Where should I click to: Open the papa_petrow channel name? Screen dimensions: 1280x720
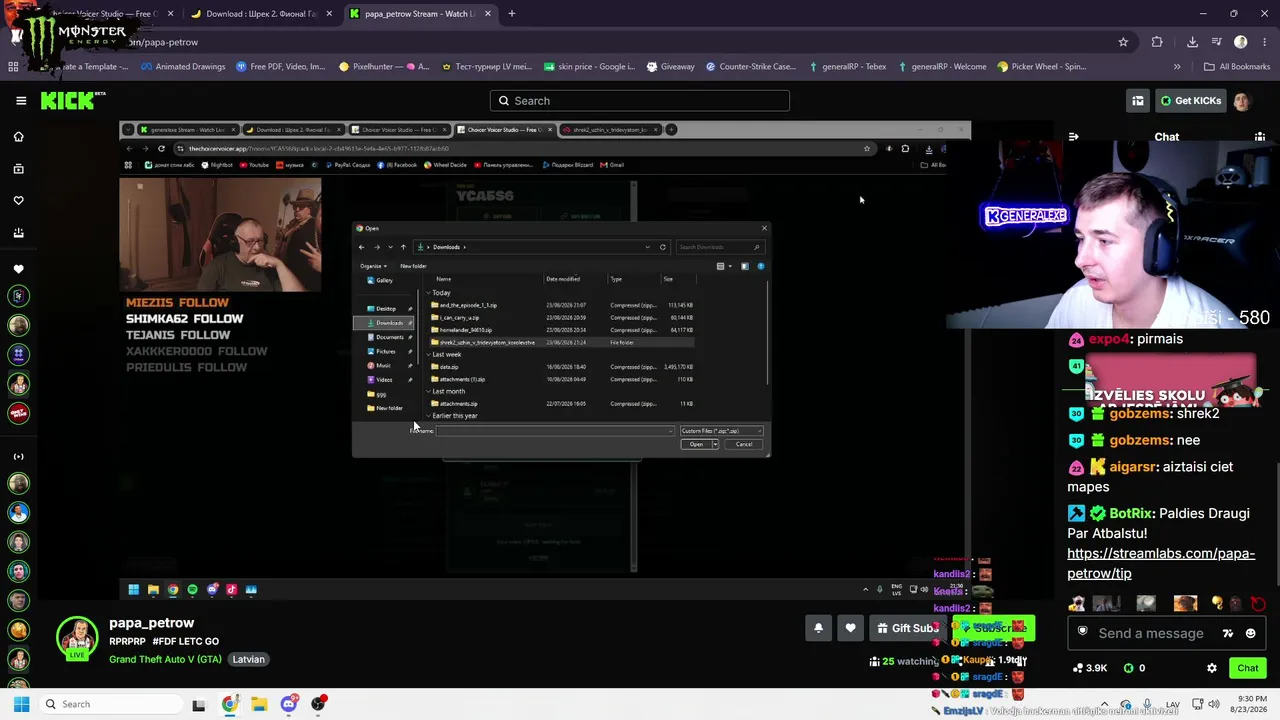[152, 623]
